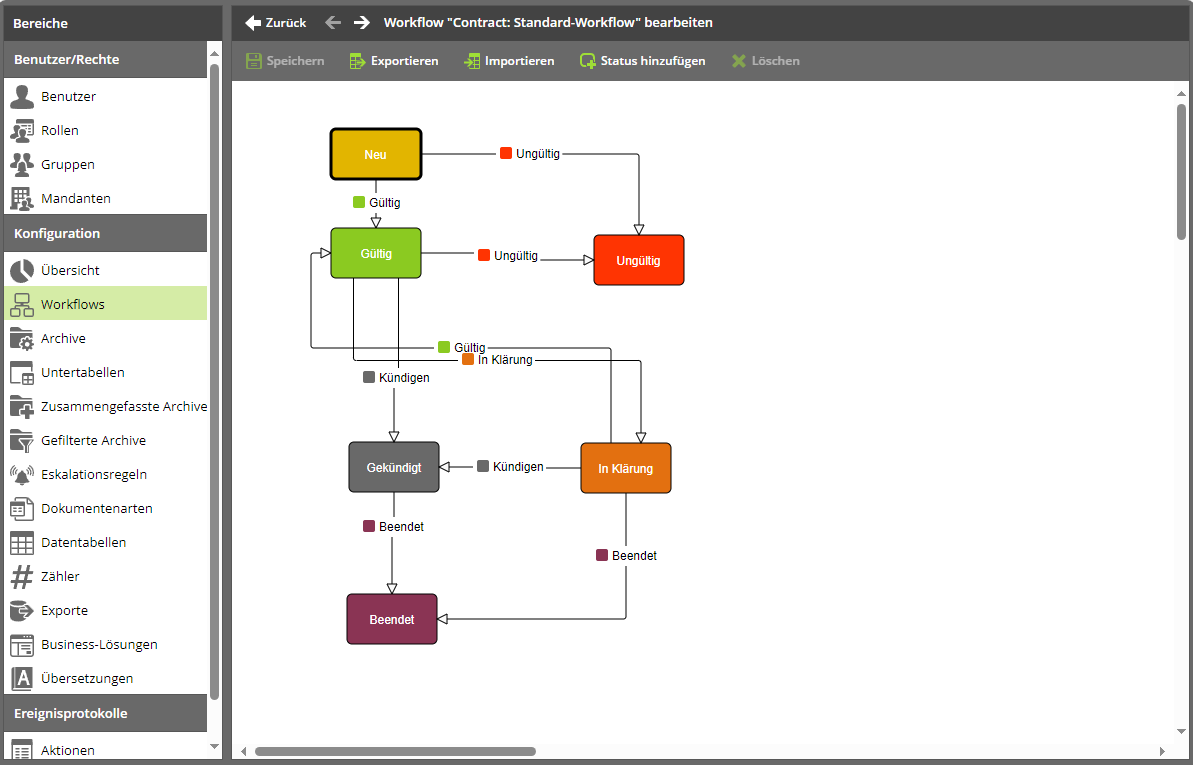Click the Importieren button label
1193x765 pixels.
pyautogui.click(x=520, y=61)
